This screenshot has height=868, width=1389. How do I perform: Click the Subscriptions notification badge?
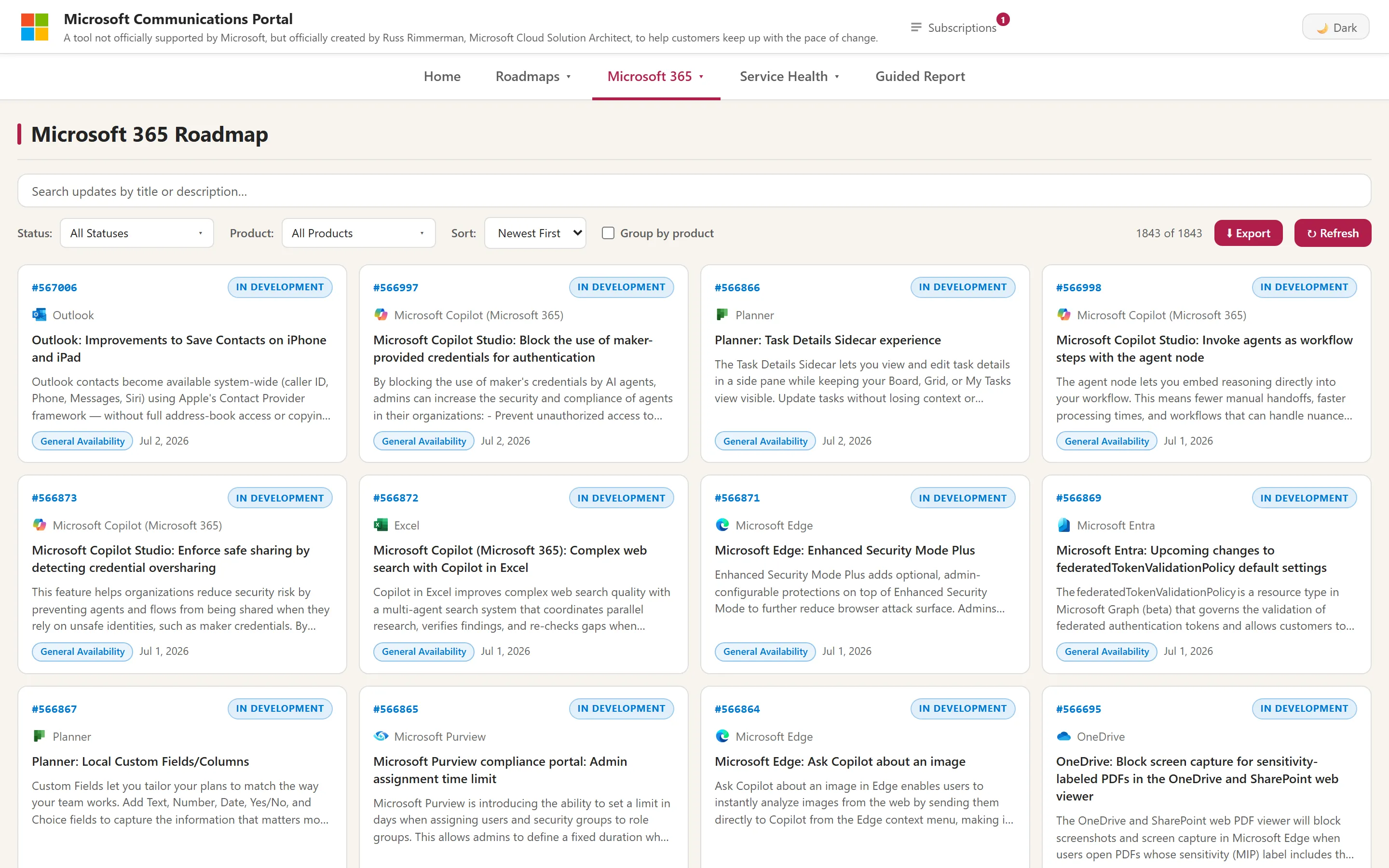point(1002,19)
